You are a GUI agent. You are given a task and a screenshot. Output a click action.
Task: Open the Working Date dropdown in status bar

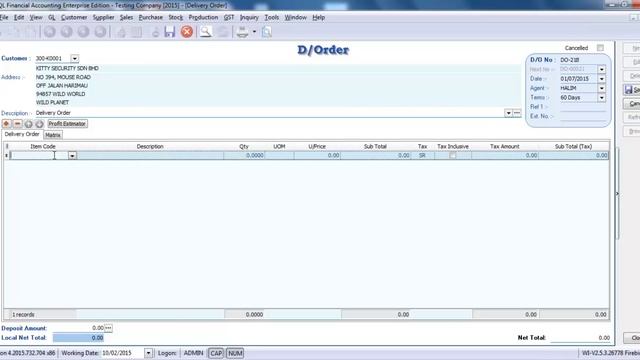(148, 353)
